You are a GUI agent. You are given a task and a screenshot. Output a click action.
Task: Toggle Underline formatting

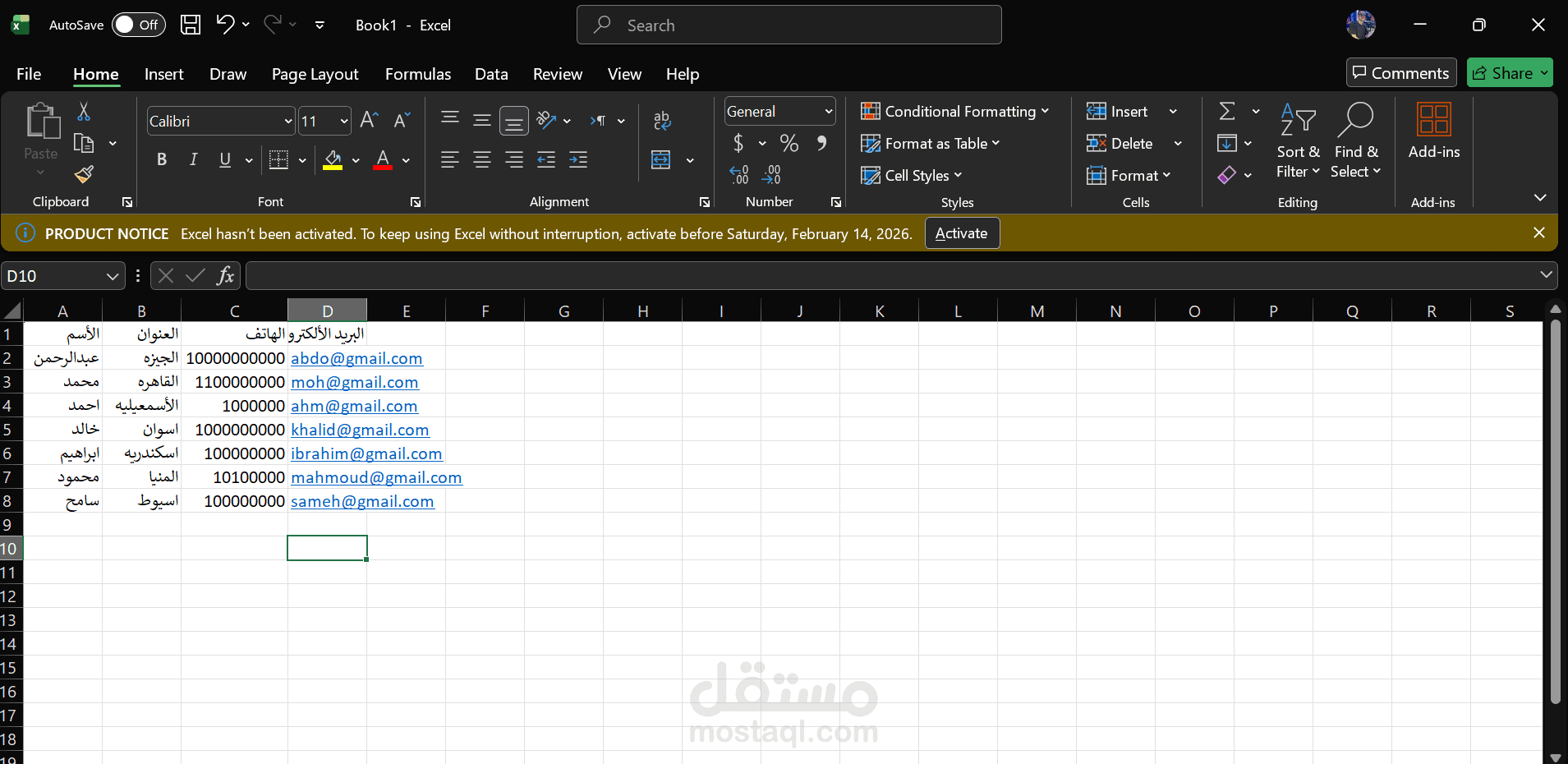click(x=225, y=159)
